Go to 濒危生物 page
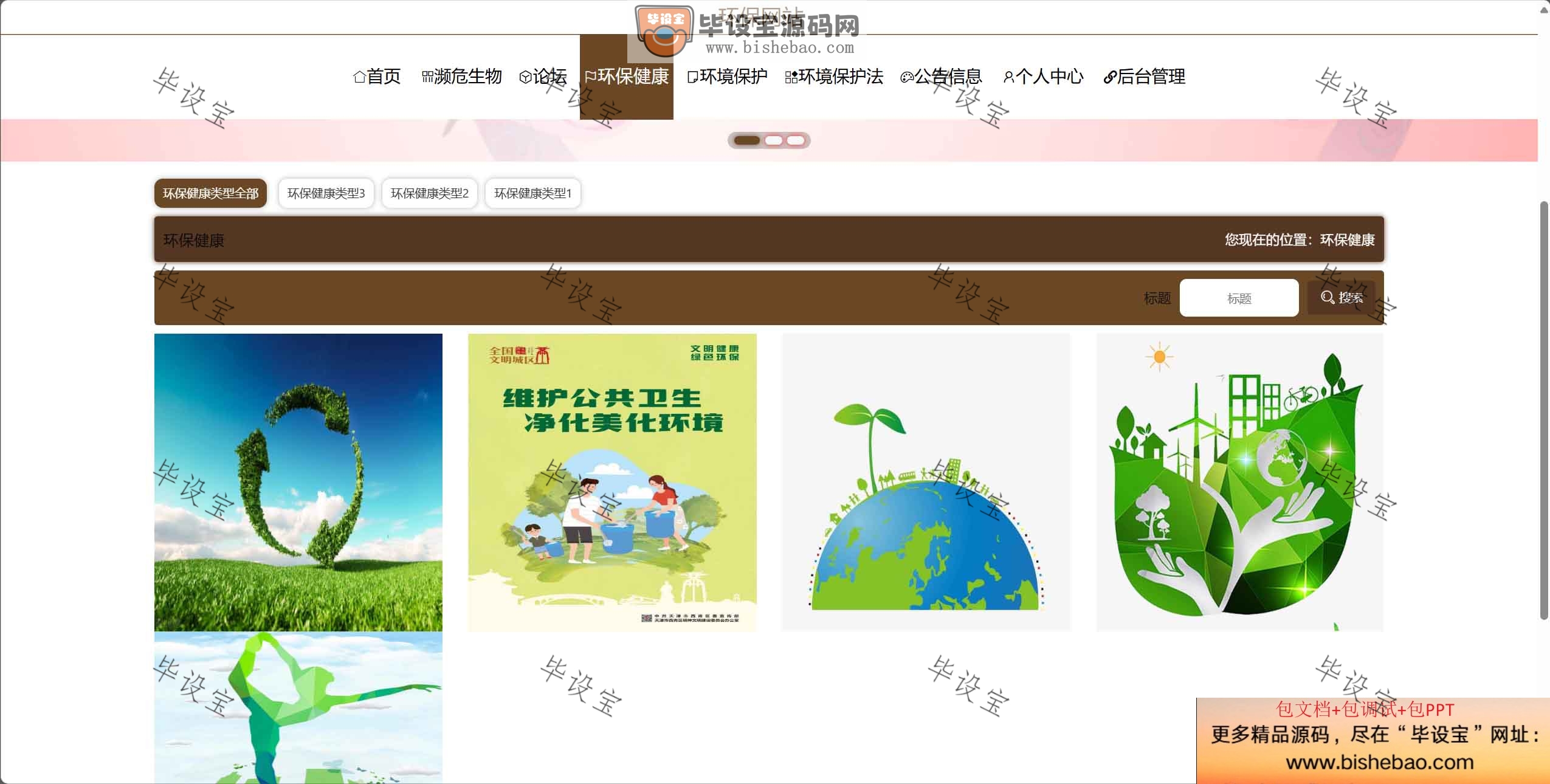 point(462,77)
